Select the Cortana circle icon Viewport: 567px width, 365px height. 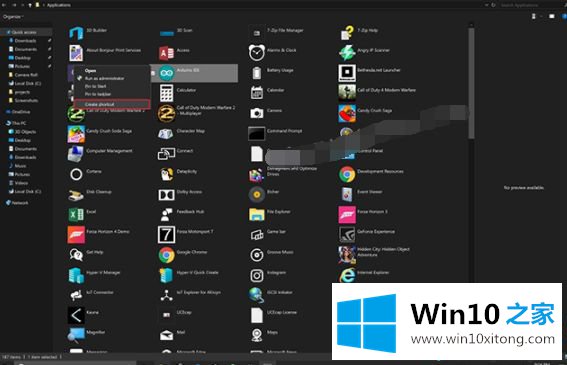tap(76, 174)
